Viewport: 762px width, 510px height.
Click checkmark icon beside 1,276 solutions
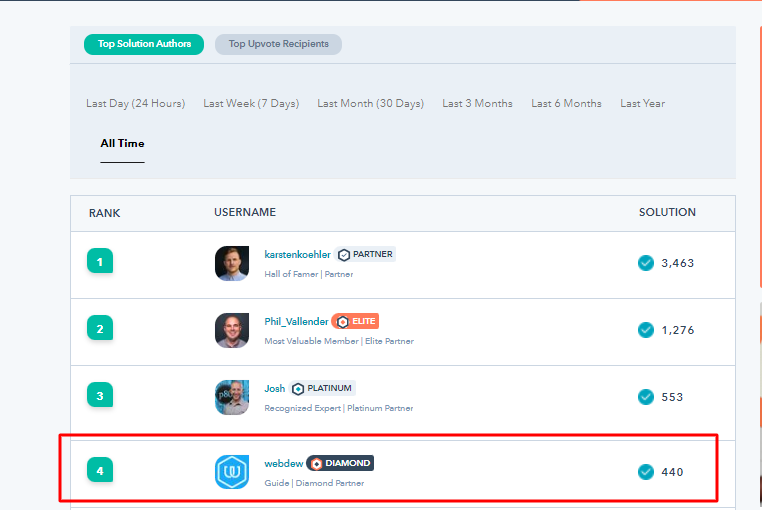point(646,330)
